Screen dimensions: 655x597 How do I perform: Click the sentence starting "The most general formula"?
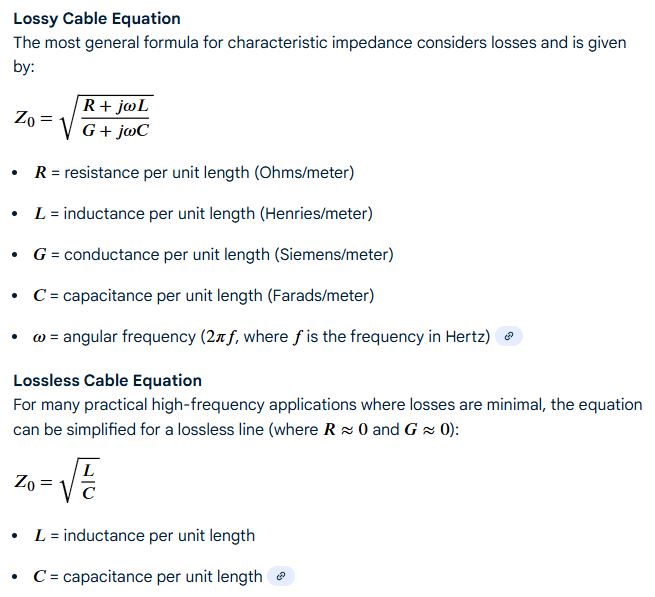point(319,43)
